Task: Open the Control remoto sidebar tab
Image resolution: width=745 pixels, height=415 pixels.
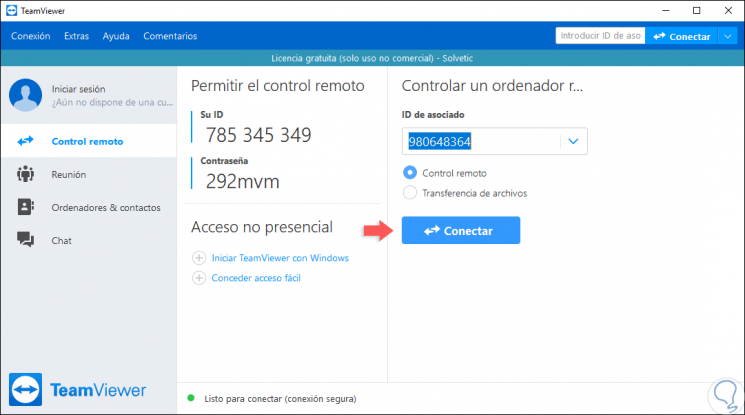Action: point(89,141)
